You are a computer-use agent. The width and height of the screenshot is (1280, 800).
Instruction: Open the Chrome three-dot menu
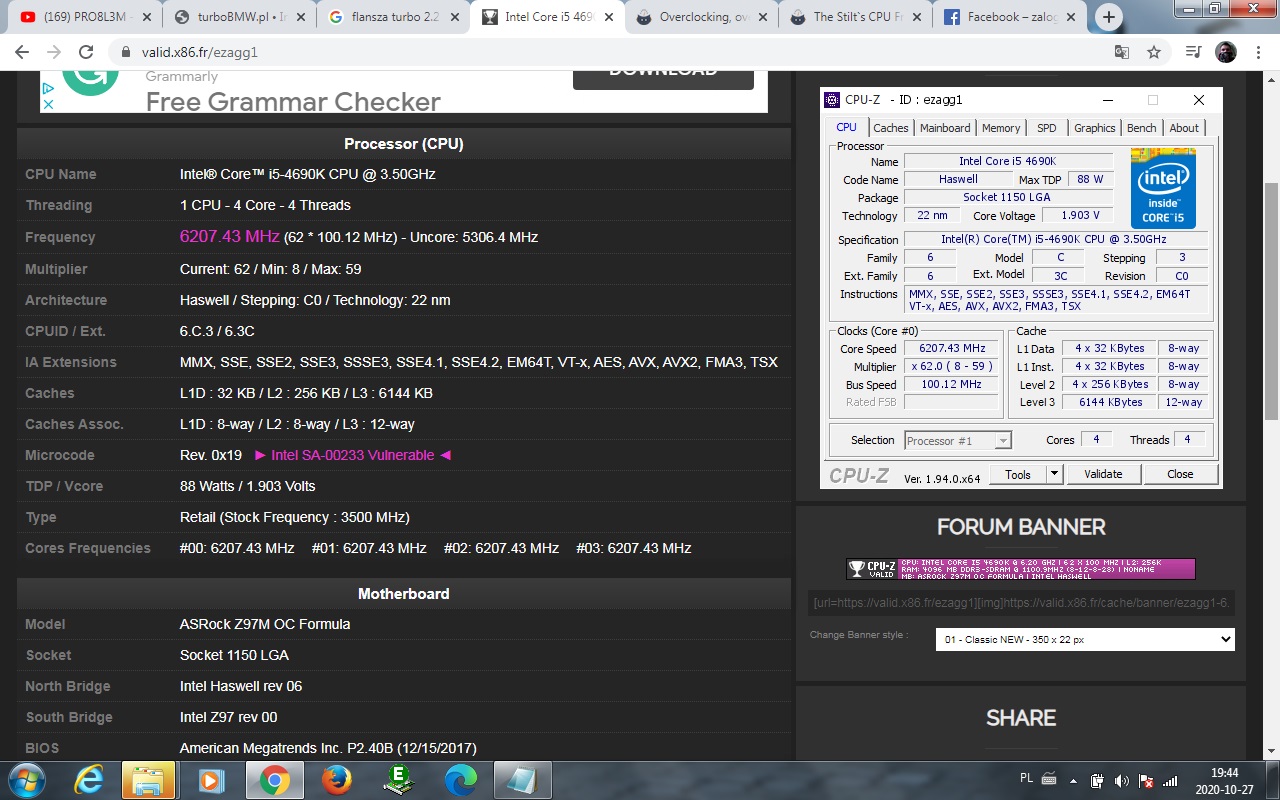[1257, 52]
